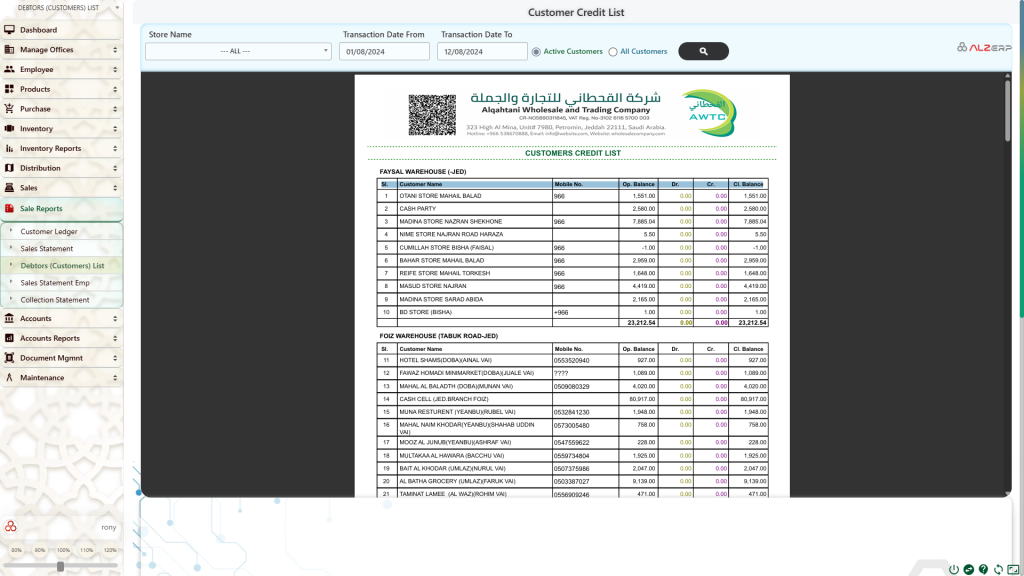Click the red Sale Reports icon
Viewport: 1024px width, 576px height.
coord(9,208)
